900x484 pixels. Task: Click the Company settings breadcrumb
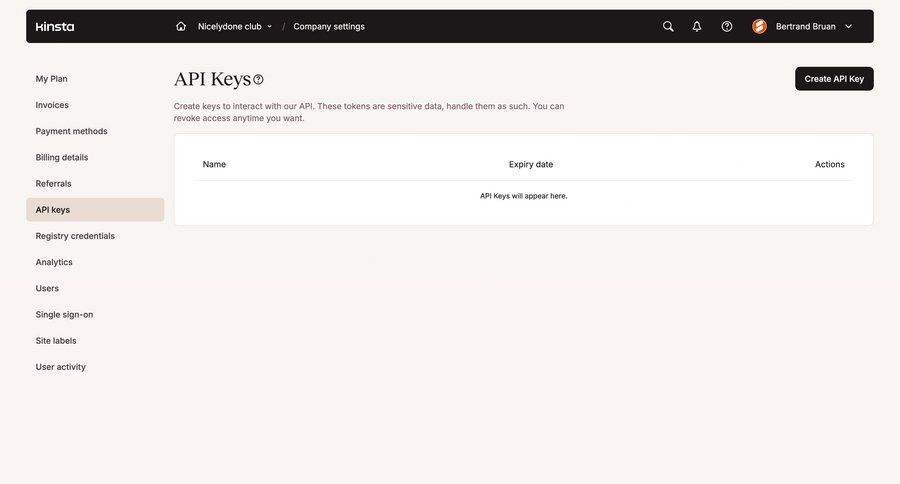tap(329, 26)
